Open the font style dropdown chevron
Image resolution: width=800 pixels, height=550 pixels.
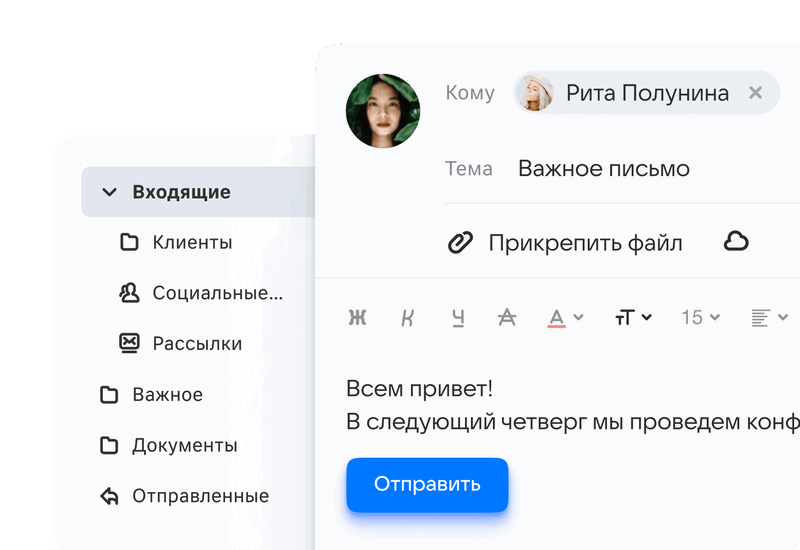(646, 317)
